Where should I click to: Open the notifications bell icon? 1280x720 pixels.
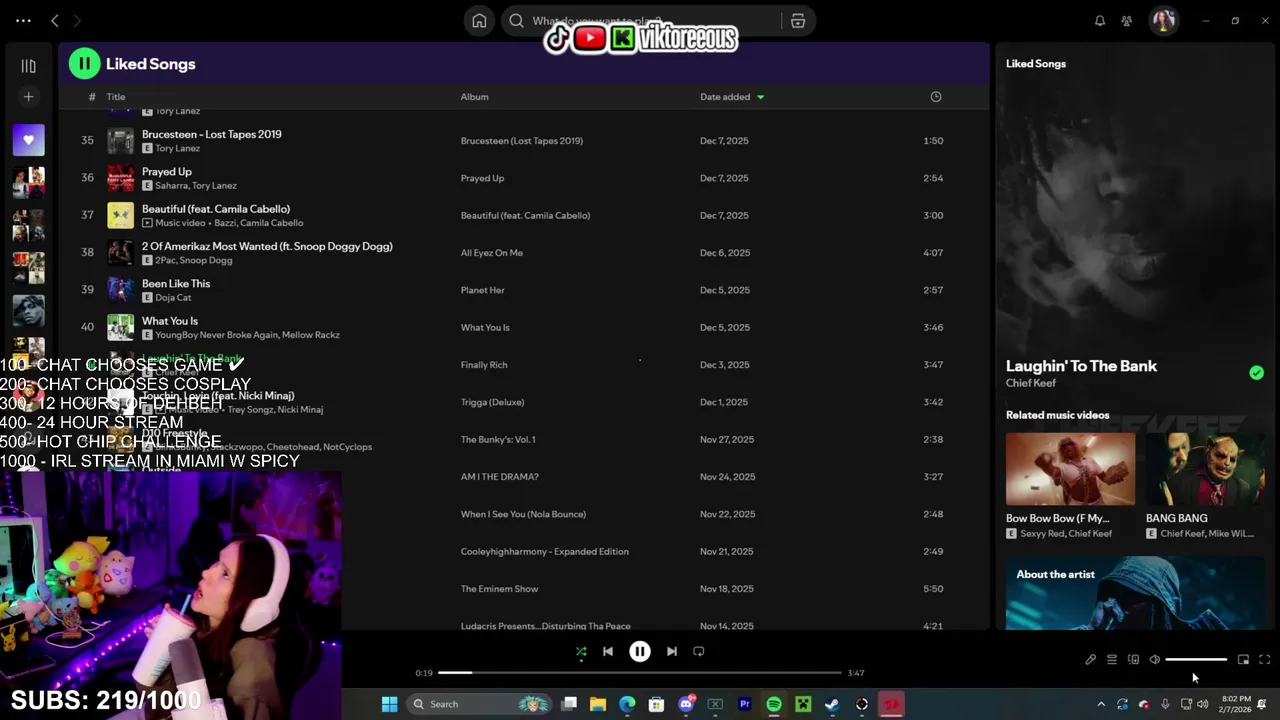[x=1100, y=21]
